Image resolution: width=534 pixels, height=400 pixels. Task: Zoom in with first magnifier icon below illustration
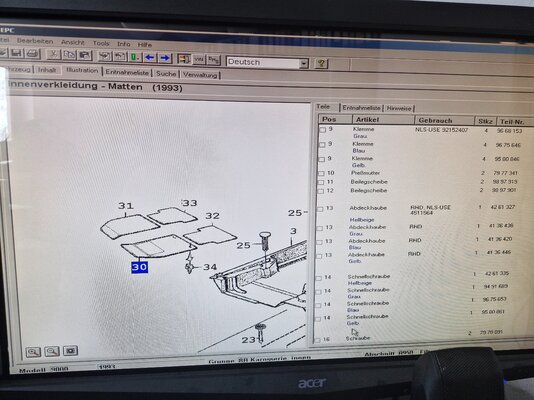click(33, 352)
